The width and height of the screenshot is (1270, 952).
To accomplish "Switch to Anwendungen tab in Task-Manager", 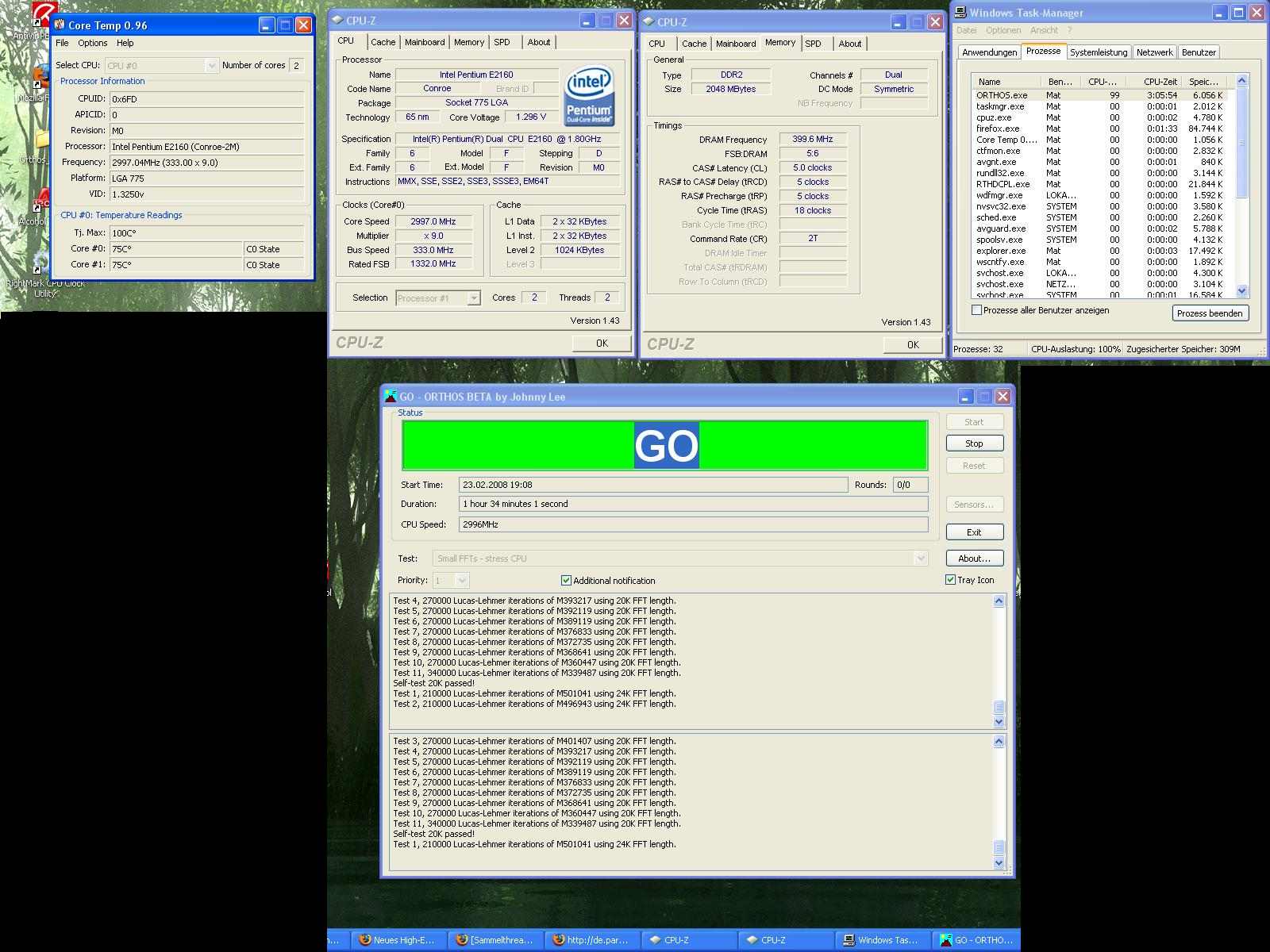I will [x=989, y=52].
